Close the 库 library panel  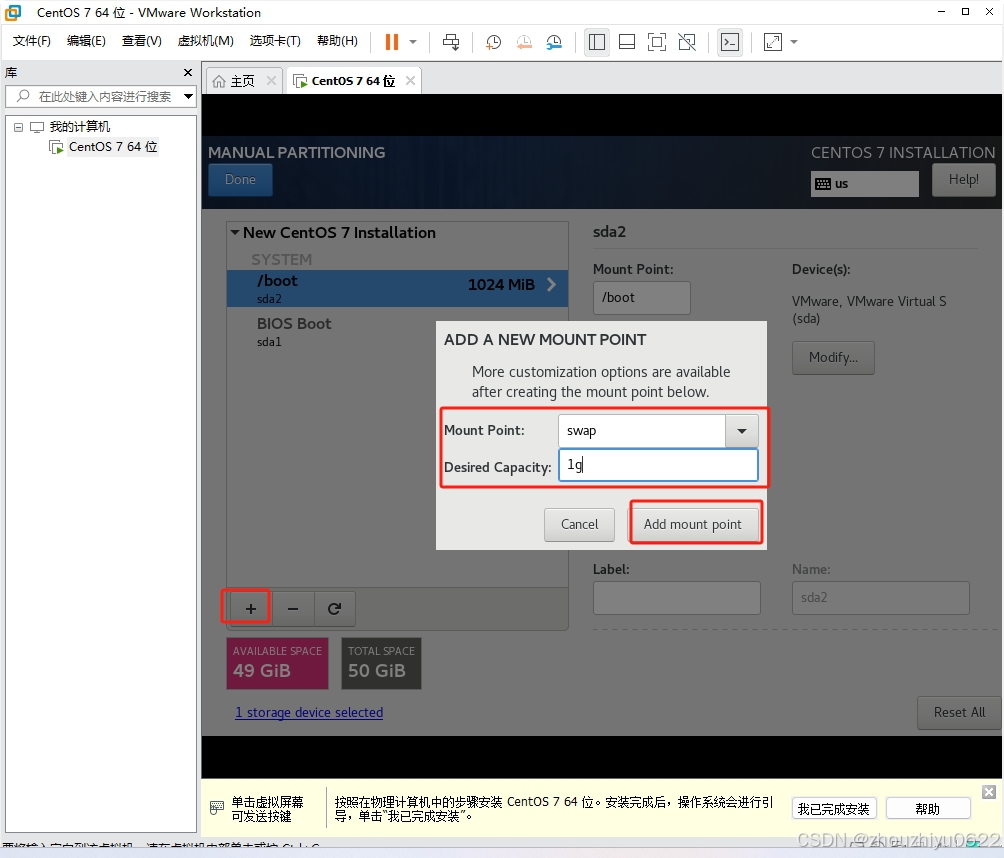188,72
